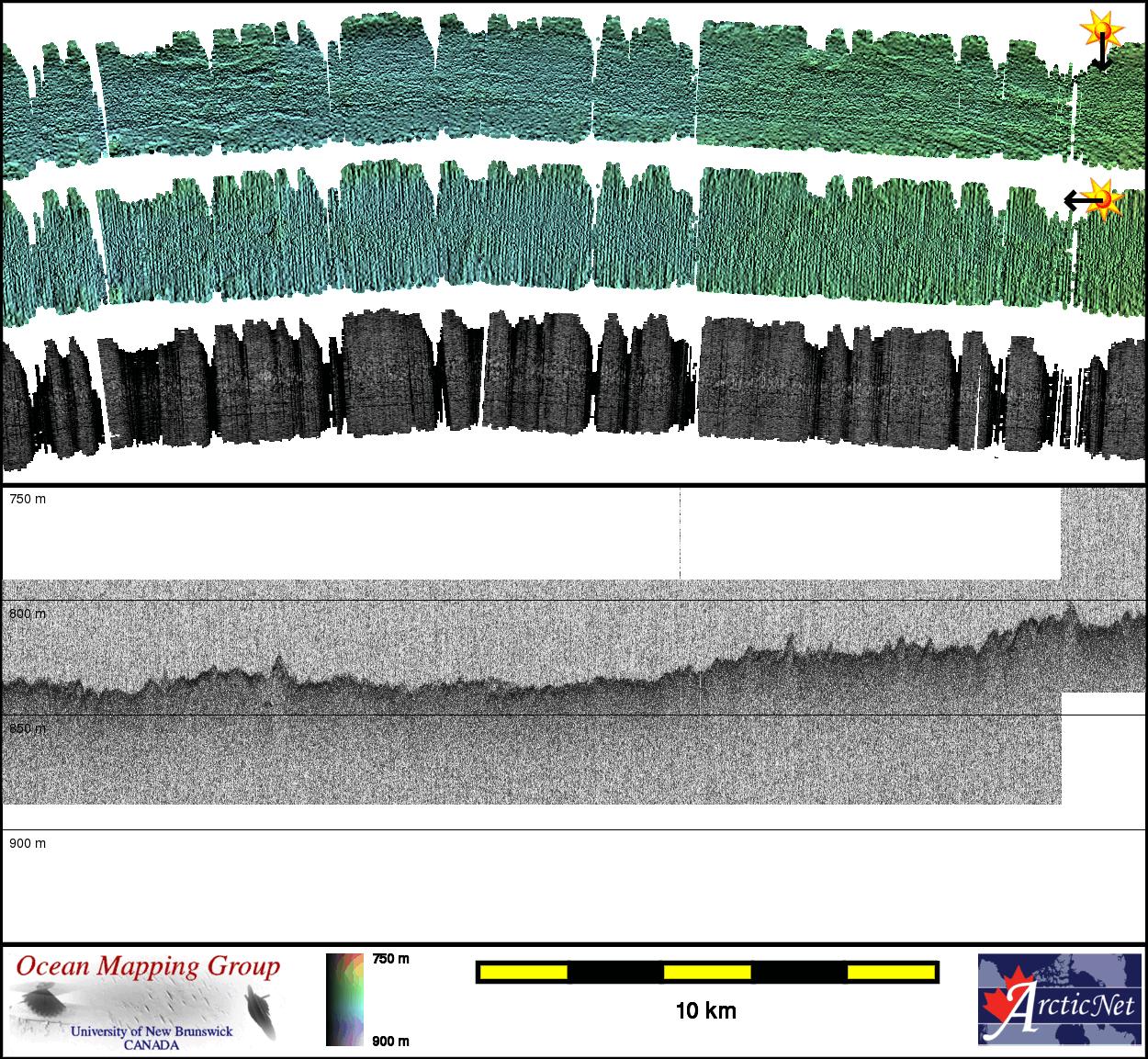Click the 750 m label beside color legend
Screen dimensions: 1148x1059
[x=390, y=959]
